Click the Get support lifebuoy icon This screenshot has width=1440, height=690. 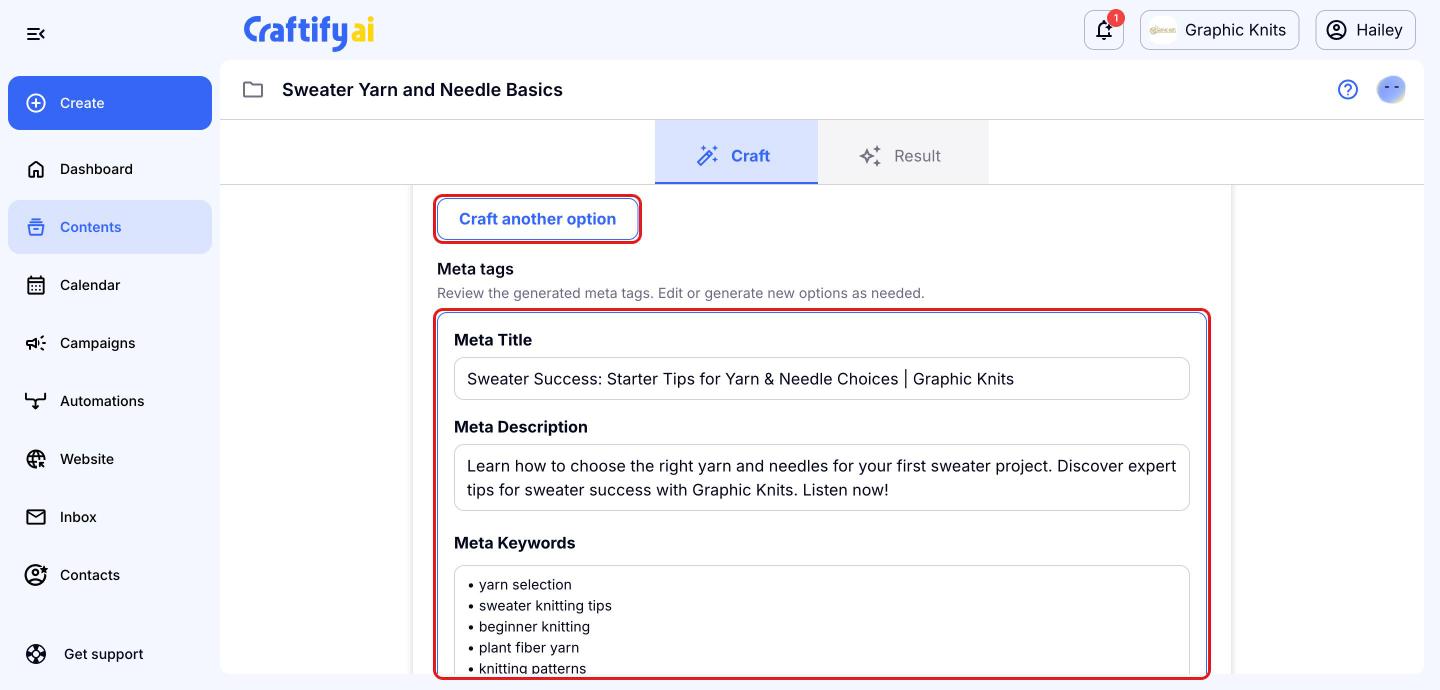36,654
